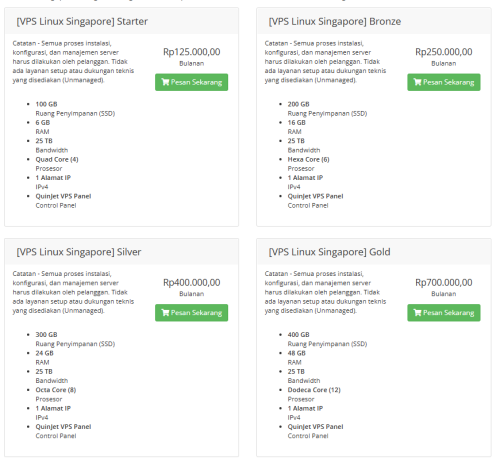Select the [VPS Linux Singapore] Gold heading
500x460 pixels.
(x=329, y=252)
